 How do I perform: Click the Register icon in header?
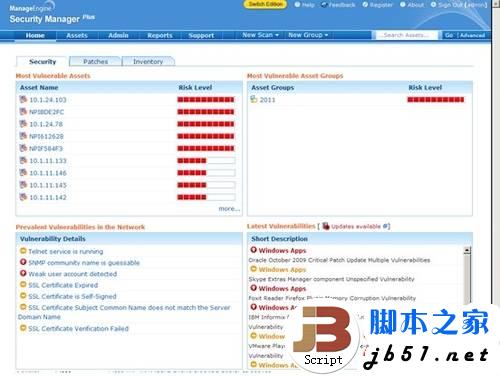point(365,5)
